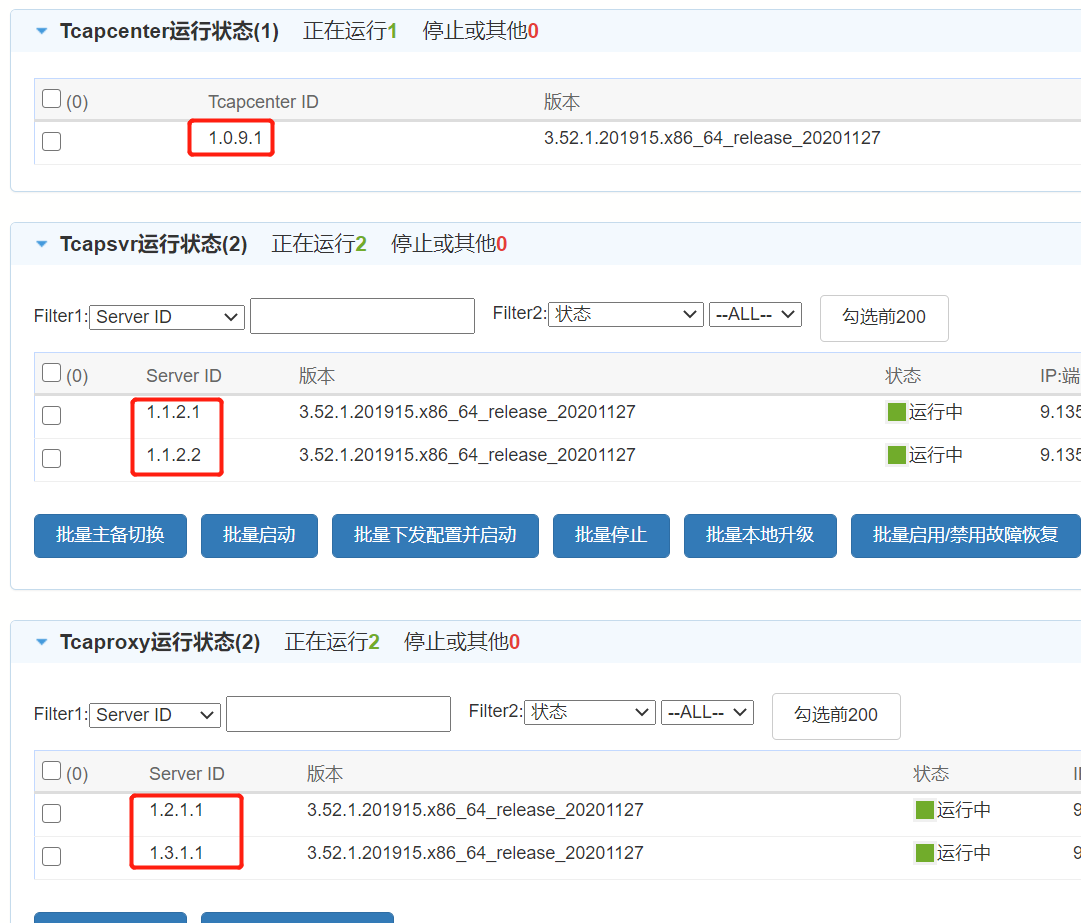Click the Tcaproxy运行状态(2) section title
The width and height of the screenshot is (1081, 923).
pos(160,642)
